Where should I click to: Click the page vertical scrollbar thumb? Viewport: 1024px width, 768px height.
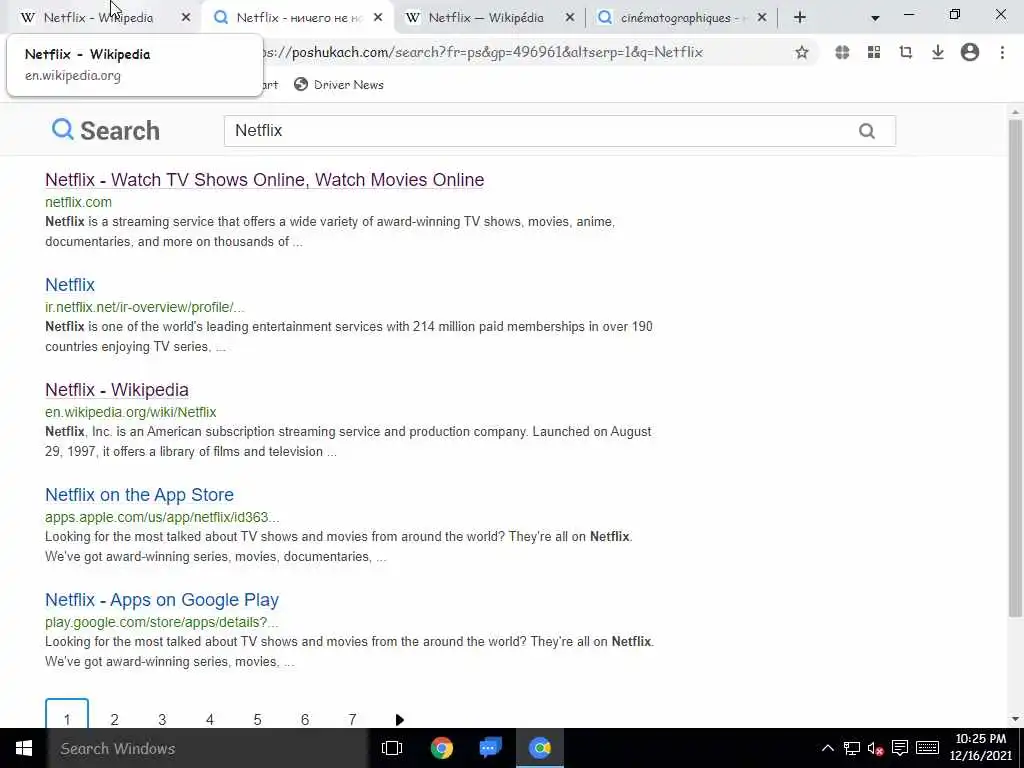[x=1015, y=368]
